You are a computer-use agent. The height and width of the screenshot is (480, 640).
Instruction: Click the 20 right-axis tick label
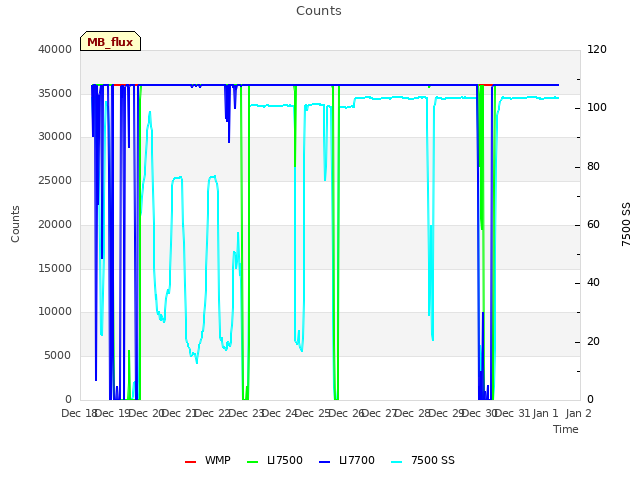pyautogui.click(x=593, y=341)
